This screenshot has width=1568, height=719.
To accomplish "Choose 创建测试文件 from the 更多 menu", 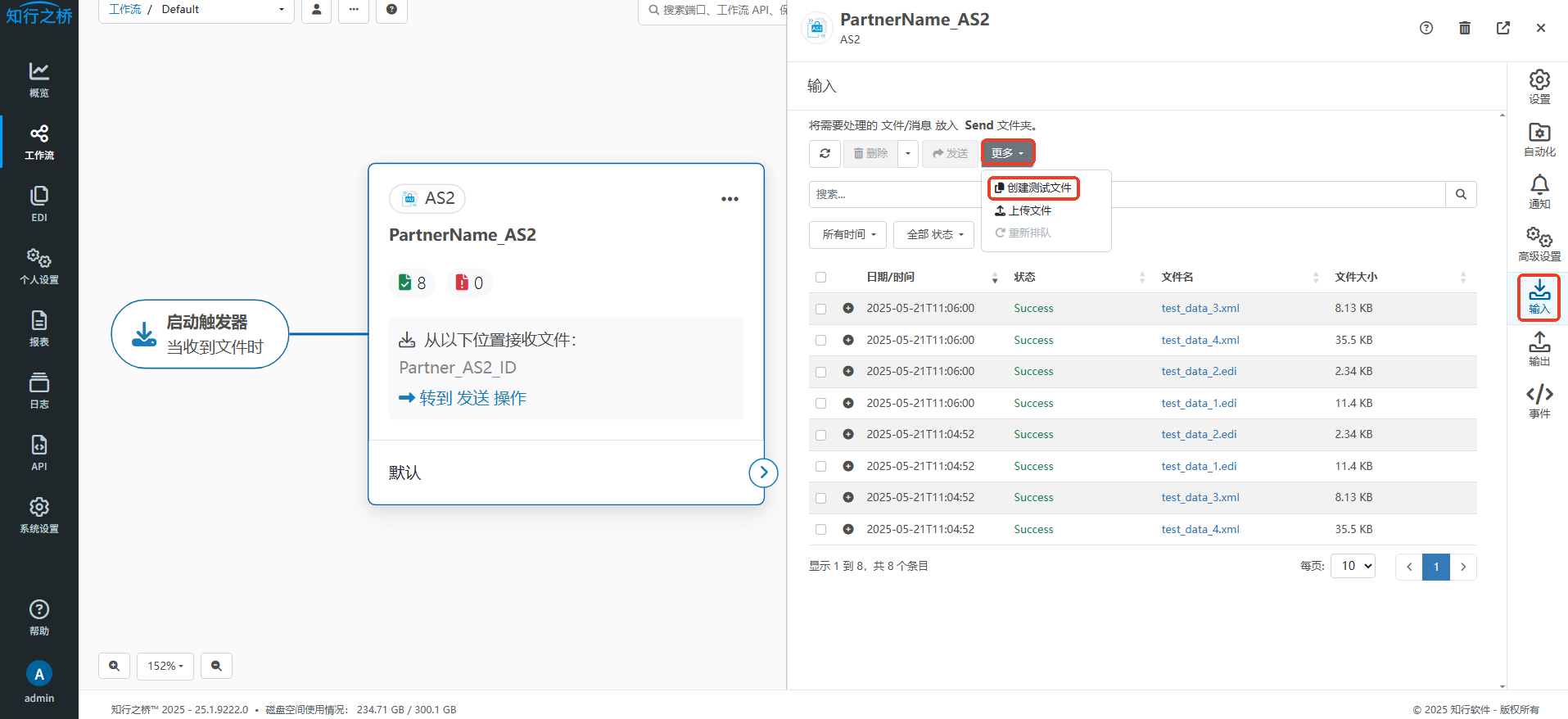I will (1033, 188).
